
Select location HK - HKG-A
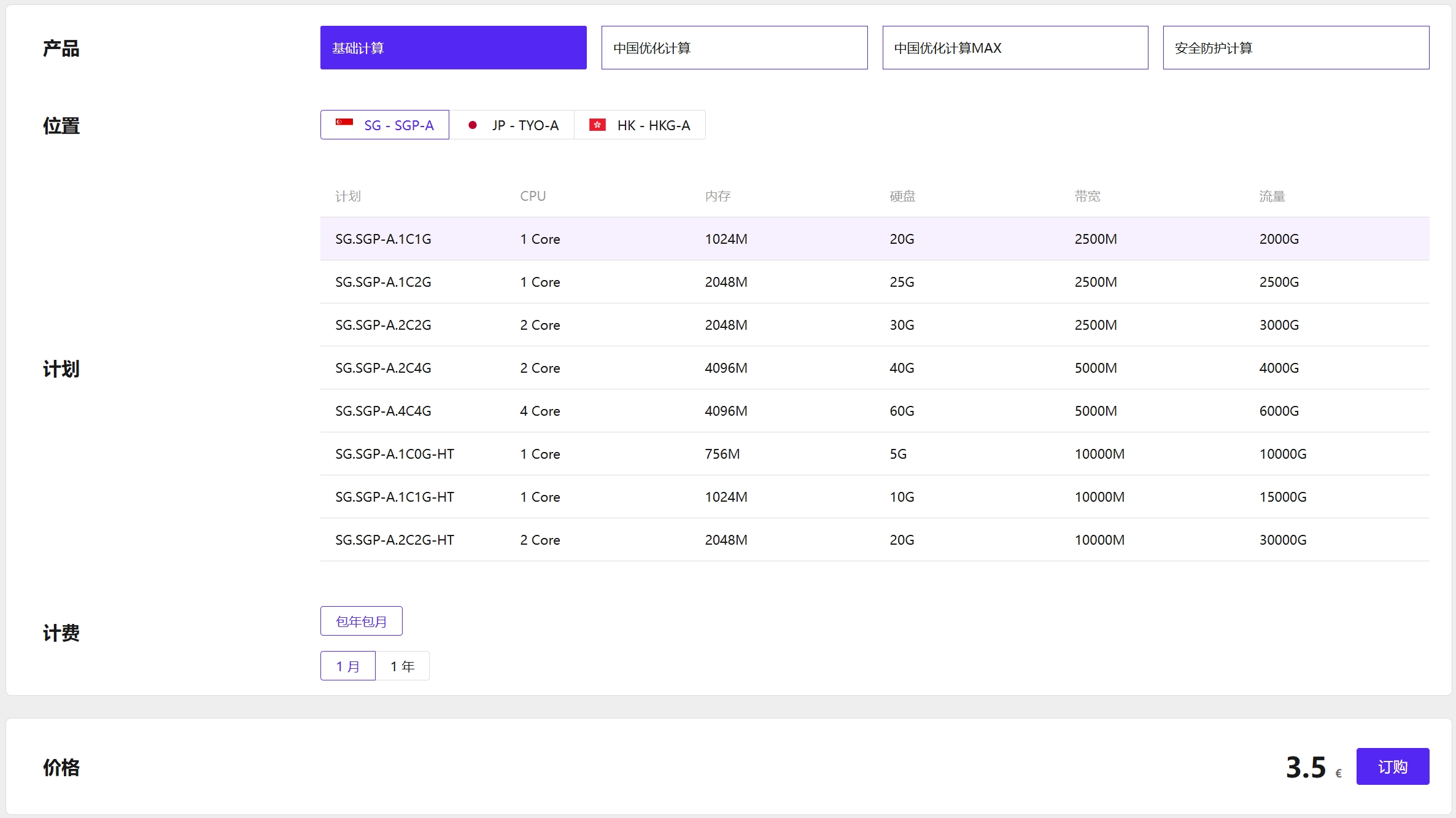tap(653, 125)
